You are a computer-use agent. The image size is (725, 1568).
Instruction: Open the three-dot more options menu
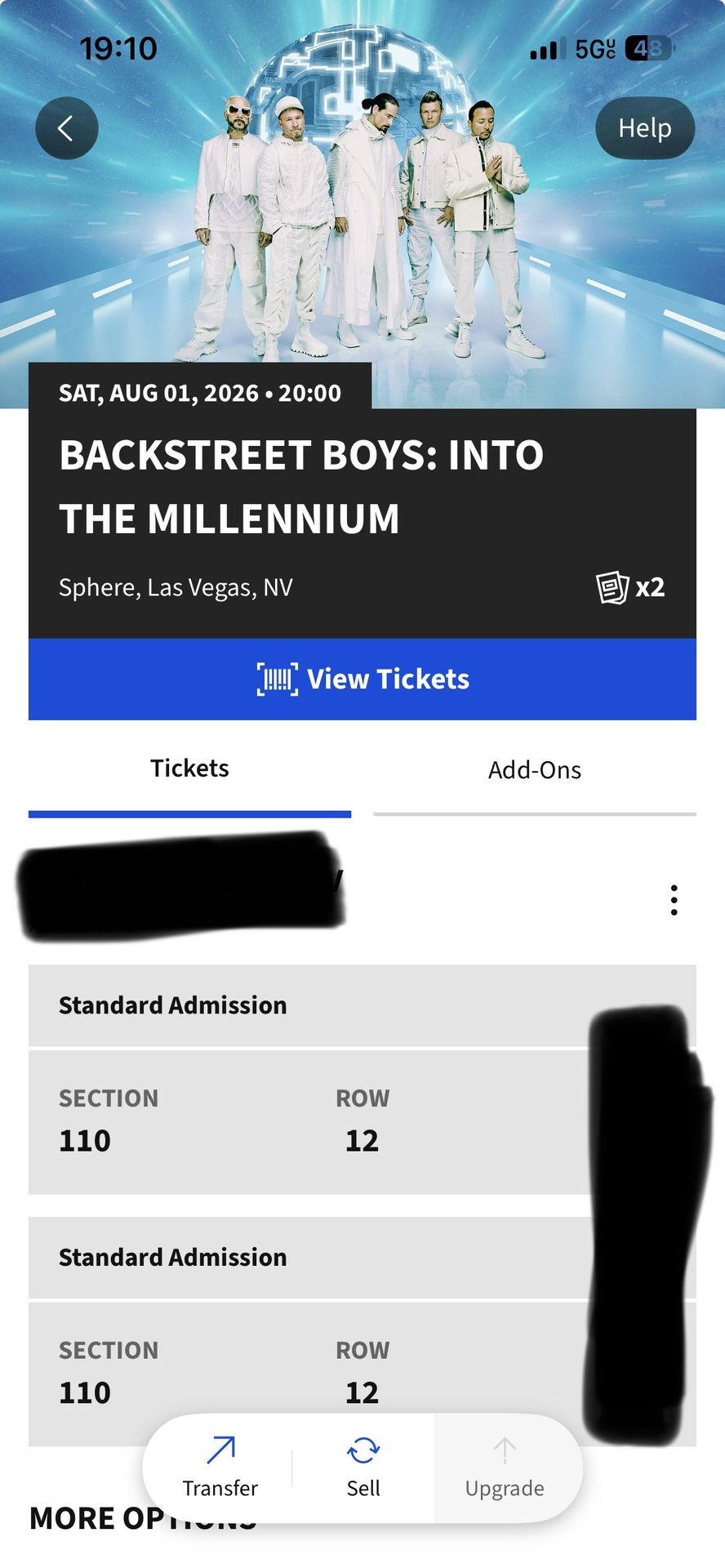point(674,899)
